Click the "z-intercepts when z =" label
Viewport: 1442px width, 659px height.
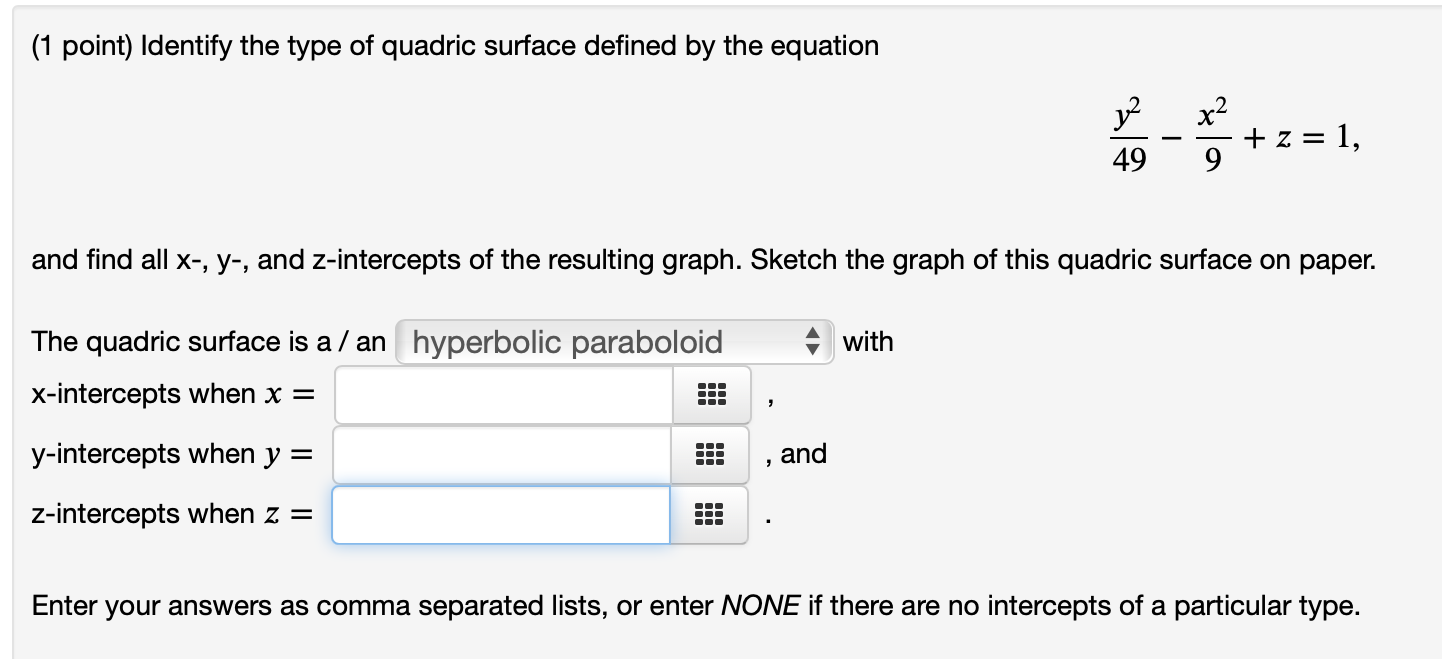(172, 515)
